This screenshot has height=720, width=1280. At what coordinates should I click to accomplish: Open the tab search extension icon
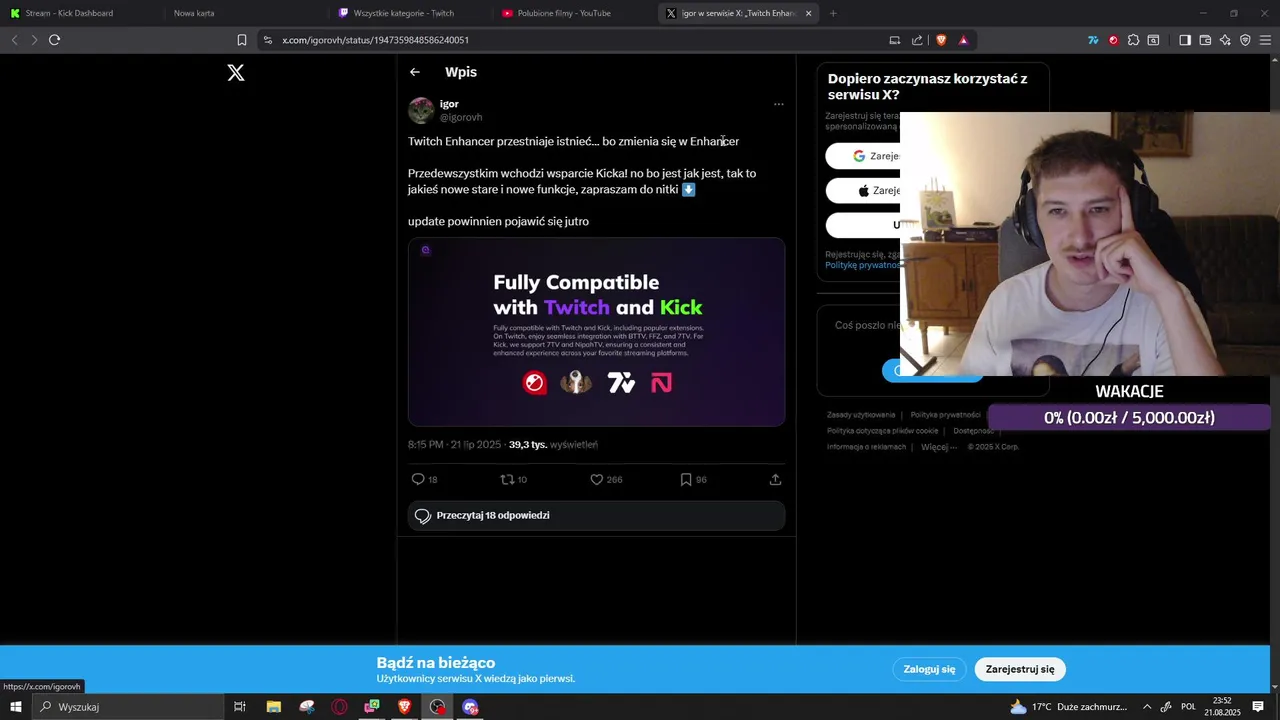(x=1153, y=40)
